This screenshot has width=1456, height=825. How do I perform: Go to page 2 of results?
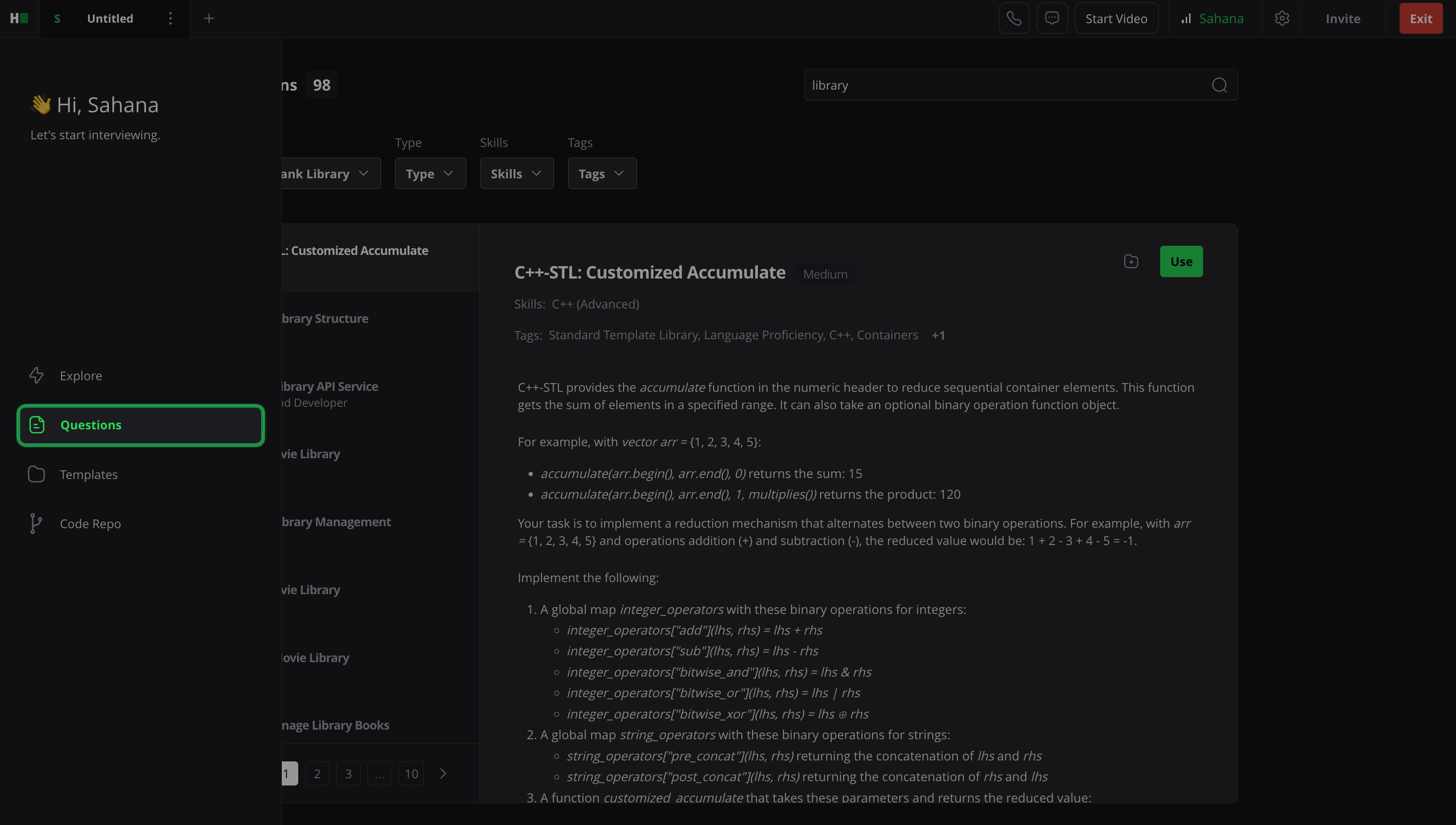tap(317, 773)
